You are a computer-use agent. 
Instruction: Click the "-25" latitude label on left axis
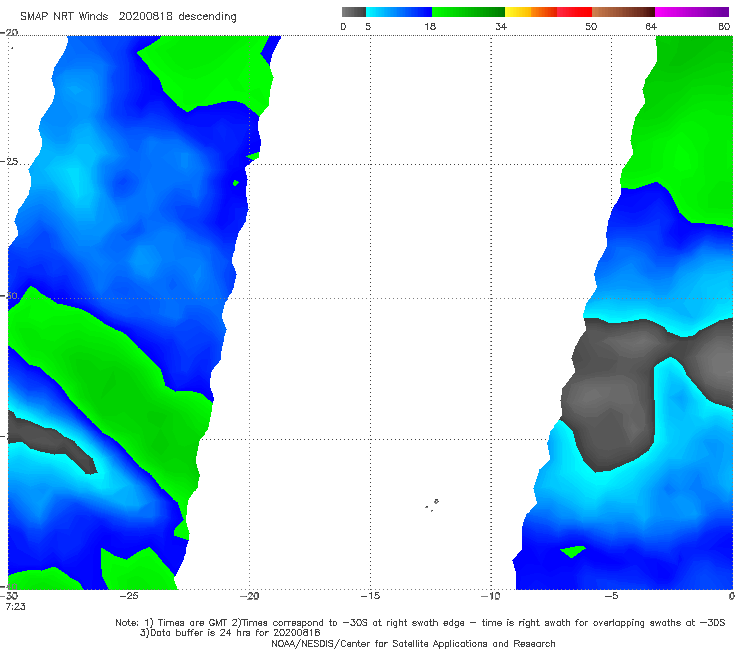tap(9, 162)
